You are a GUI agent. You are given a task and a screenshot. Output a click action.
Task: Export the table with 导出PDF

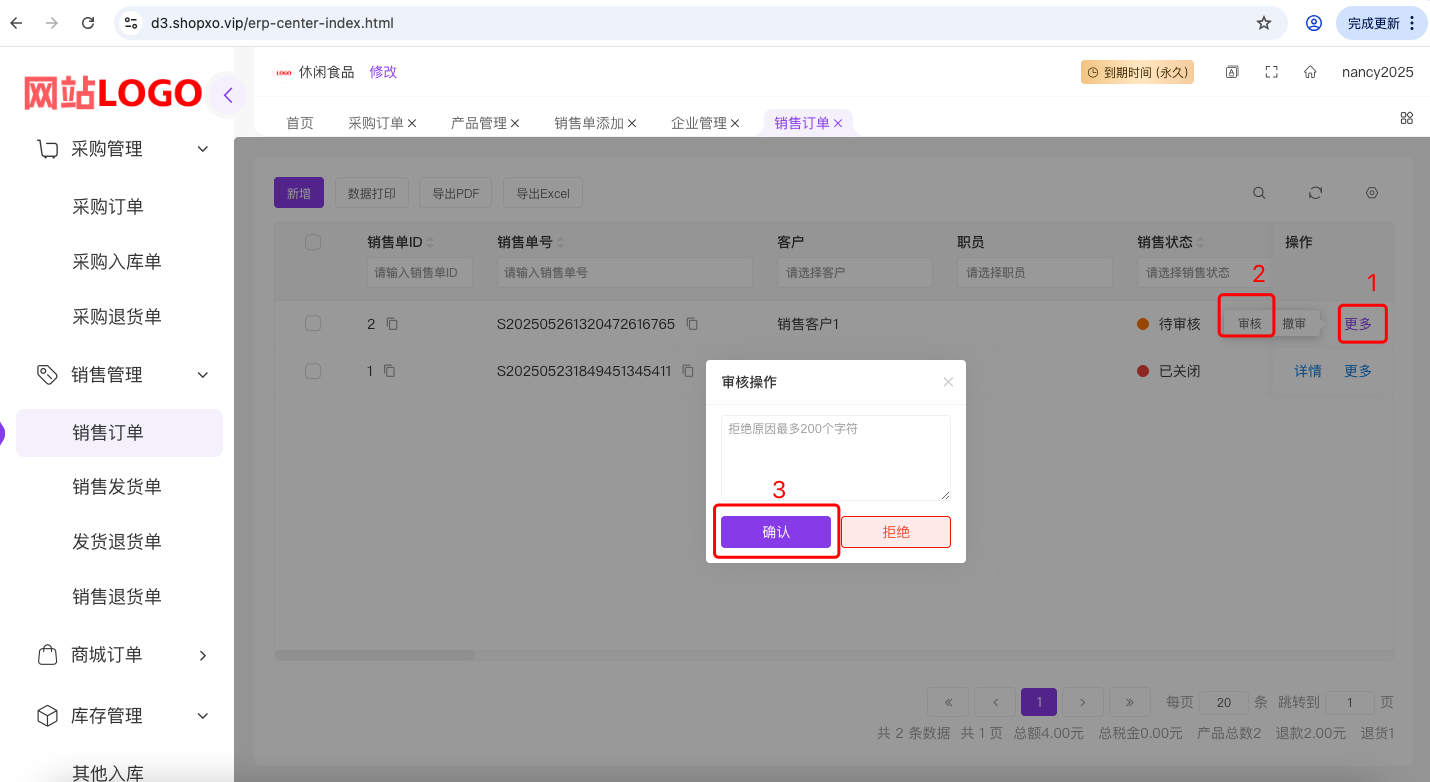[456, 193]
